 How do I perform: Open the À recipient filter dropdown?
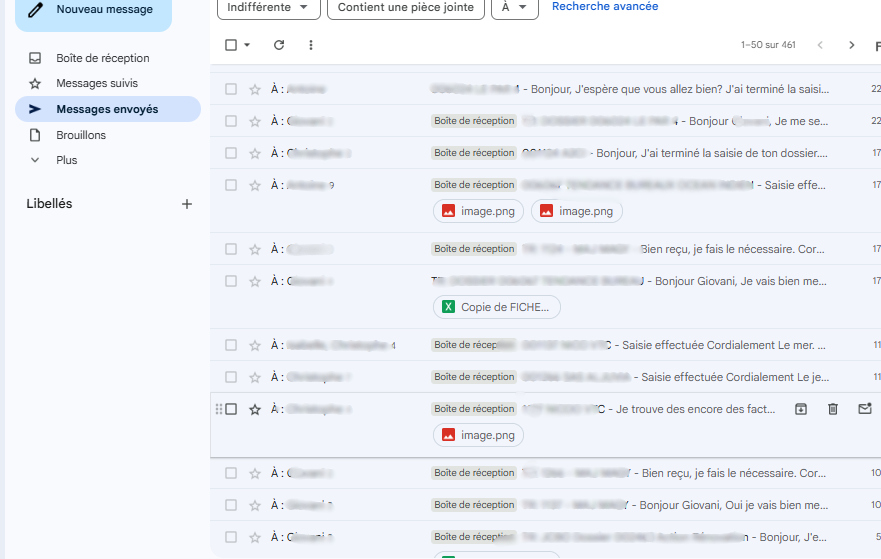pyautogui.click(x=515, y=7)
